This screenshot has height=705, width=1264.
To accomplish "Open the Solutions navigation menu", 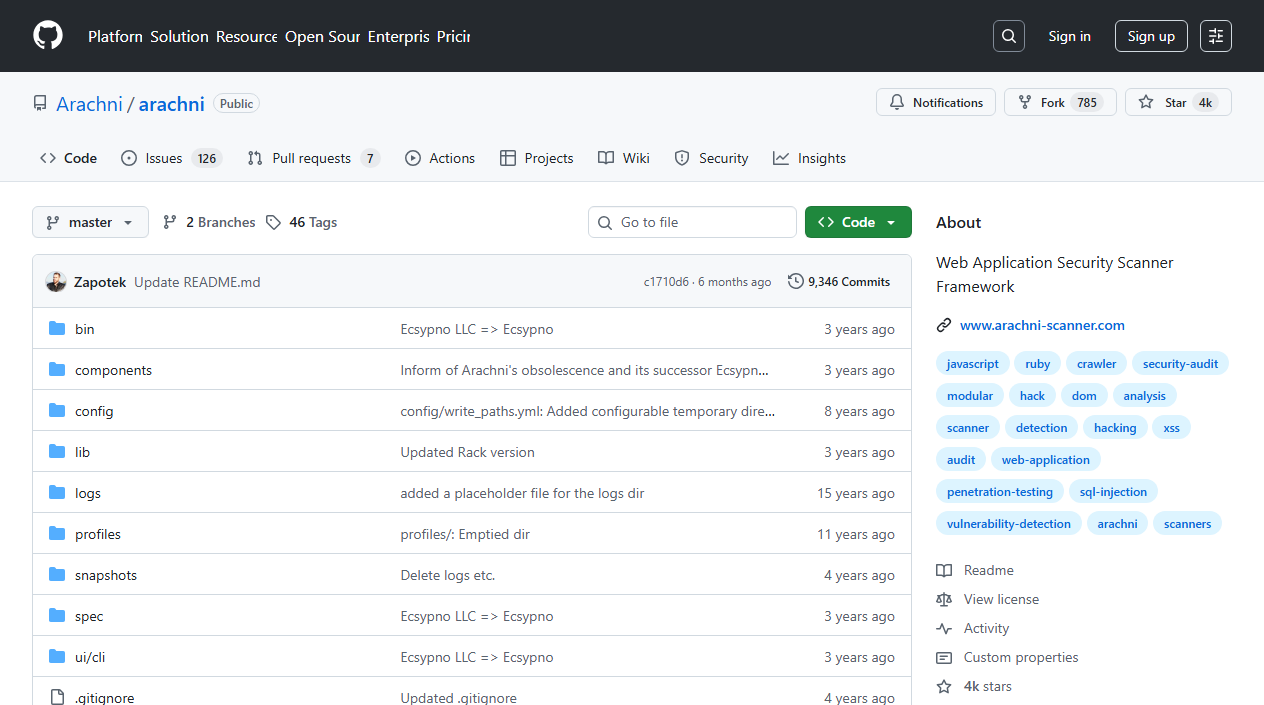I will pos(179,36).
